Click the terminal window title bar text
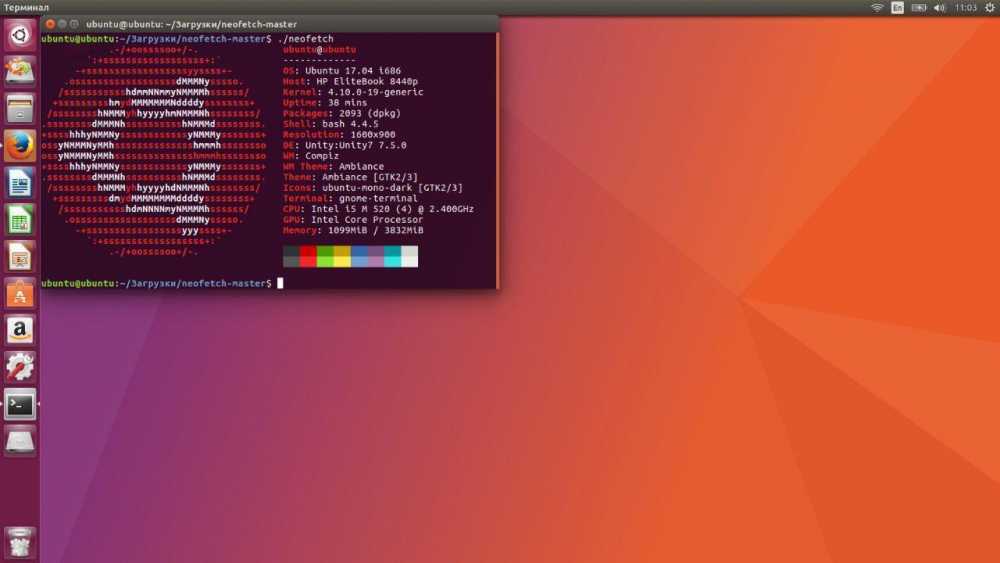The width and height of the screenshot is (1000, 563). click(191, 24)
